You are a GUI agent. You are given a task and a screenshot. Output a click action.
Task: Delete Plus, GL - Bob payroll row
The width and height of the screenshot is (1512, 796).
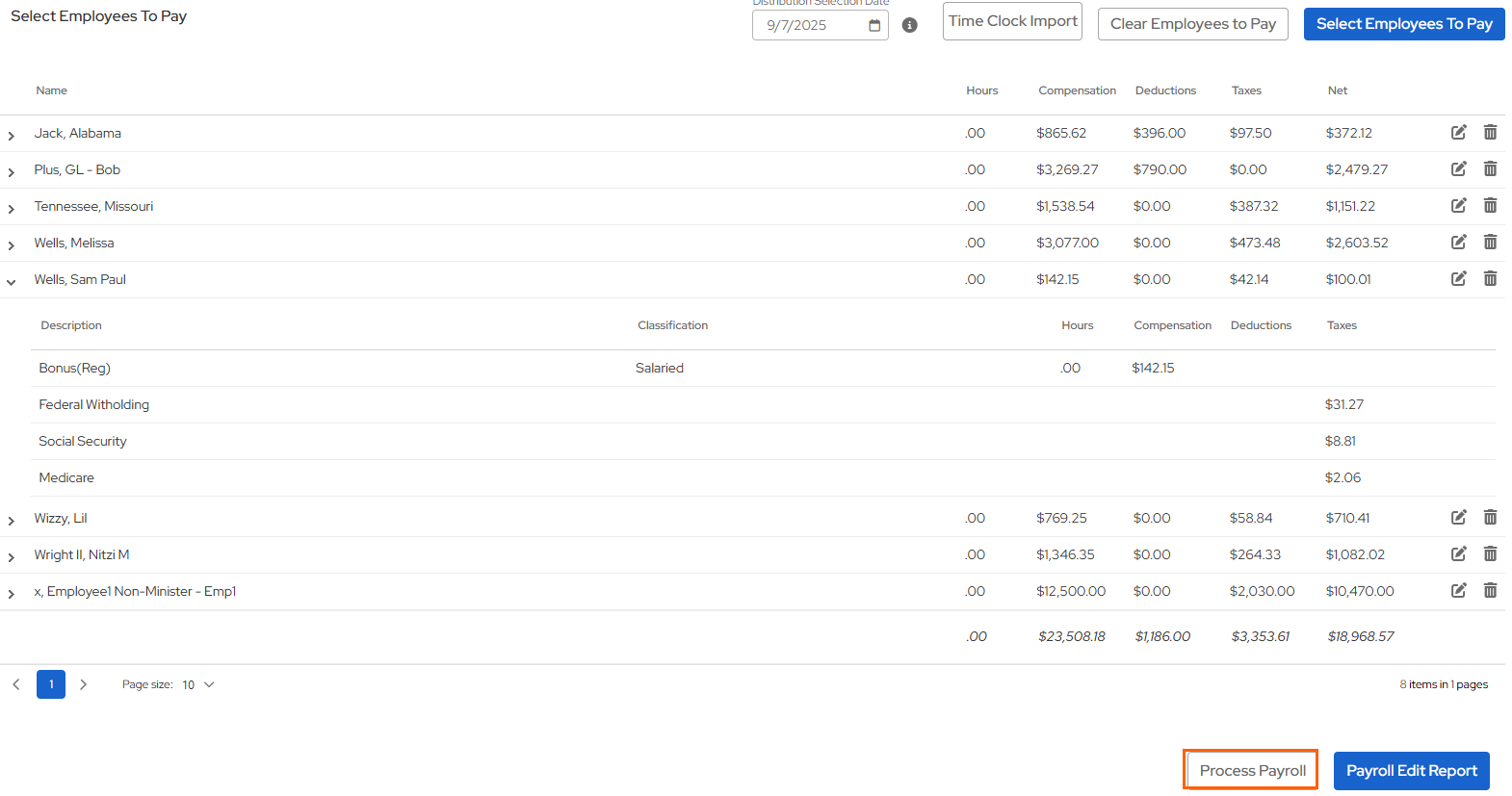point(1490,169)
